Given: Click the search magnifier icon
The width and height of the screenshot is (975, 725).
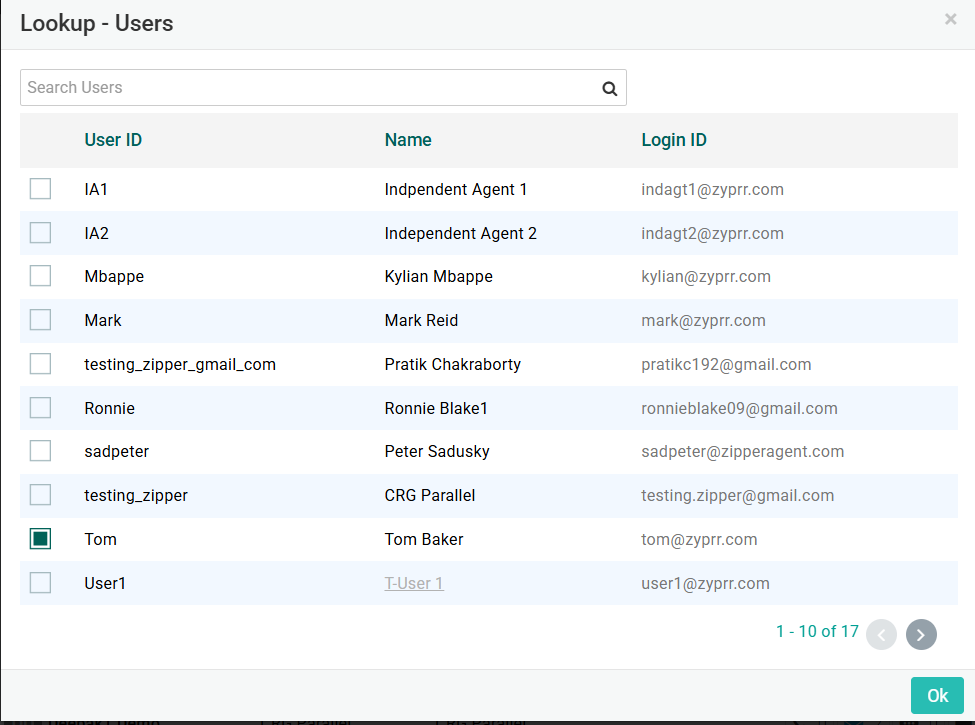Looking at the screenshot, I should [609, 88].
